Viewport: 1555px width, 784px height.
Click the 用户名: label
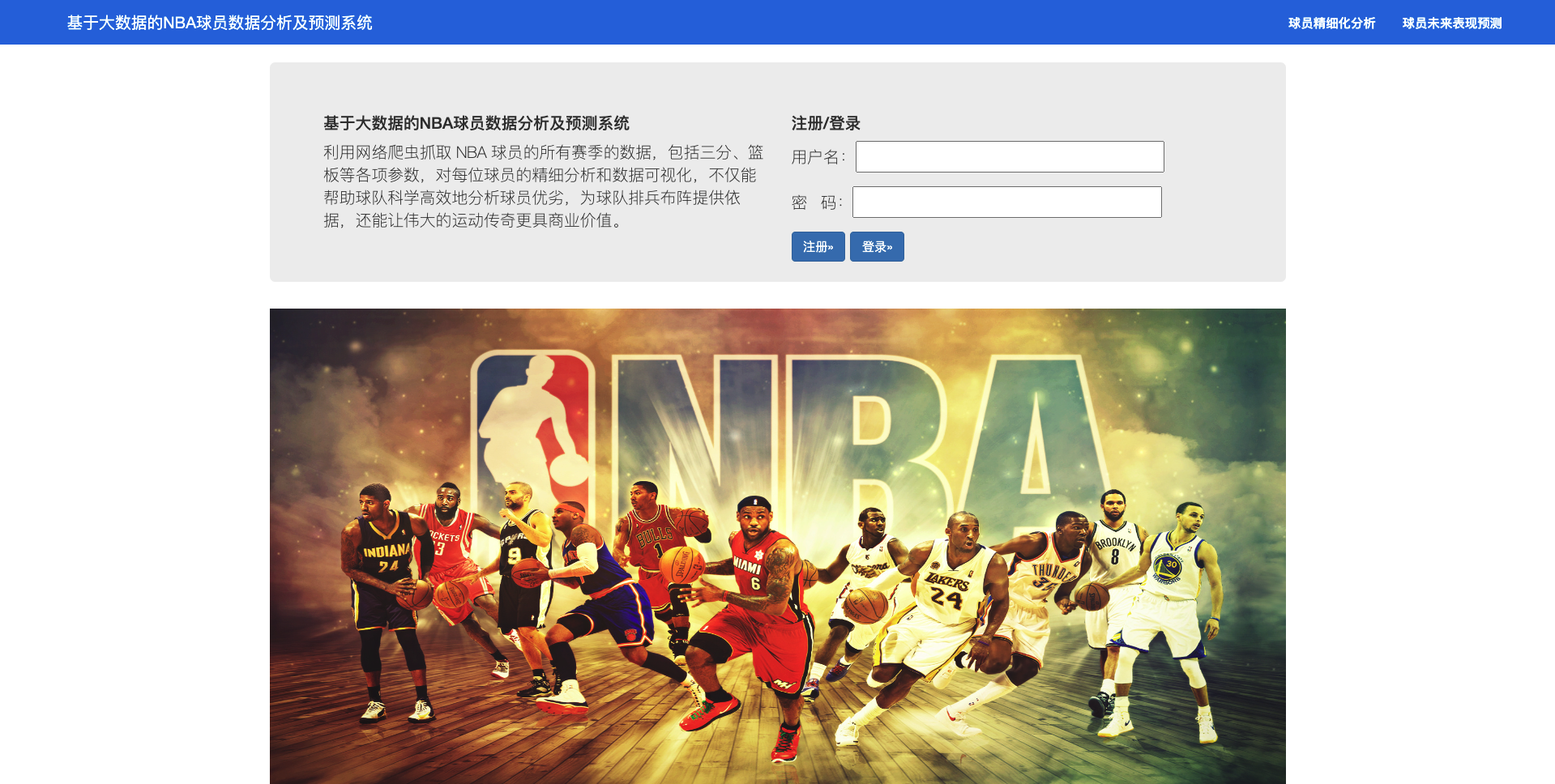(x=818, y=157)
